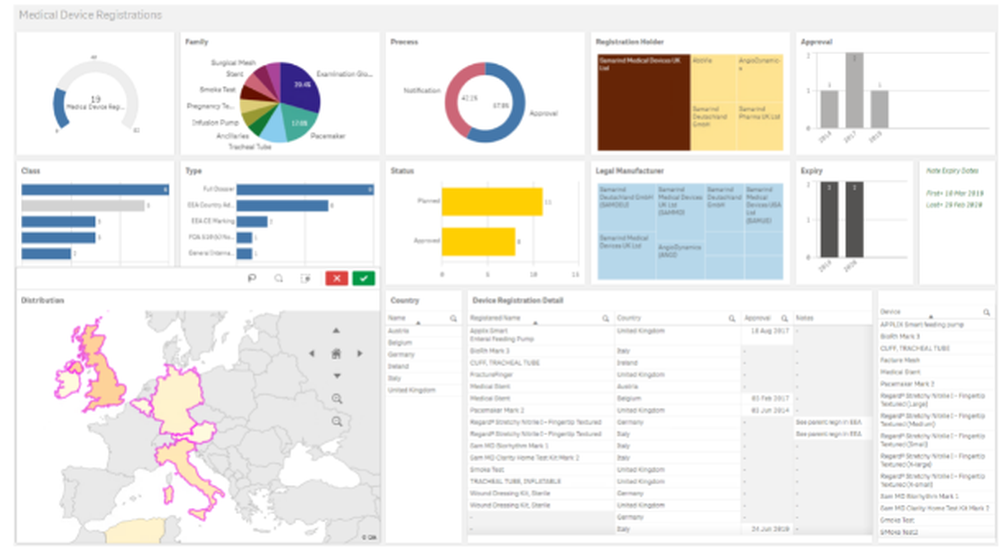This screenshot has width=1000, height=559.
Task: Select the brown Samarind Medical Devices UK treemap block
Action: coord(643,102)
